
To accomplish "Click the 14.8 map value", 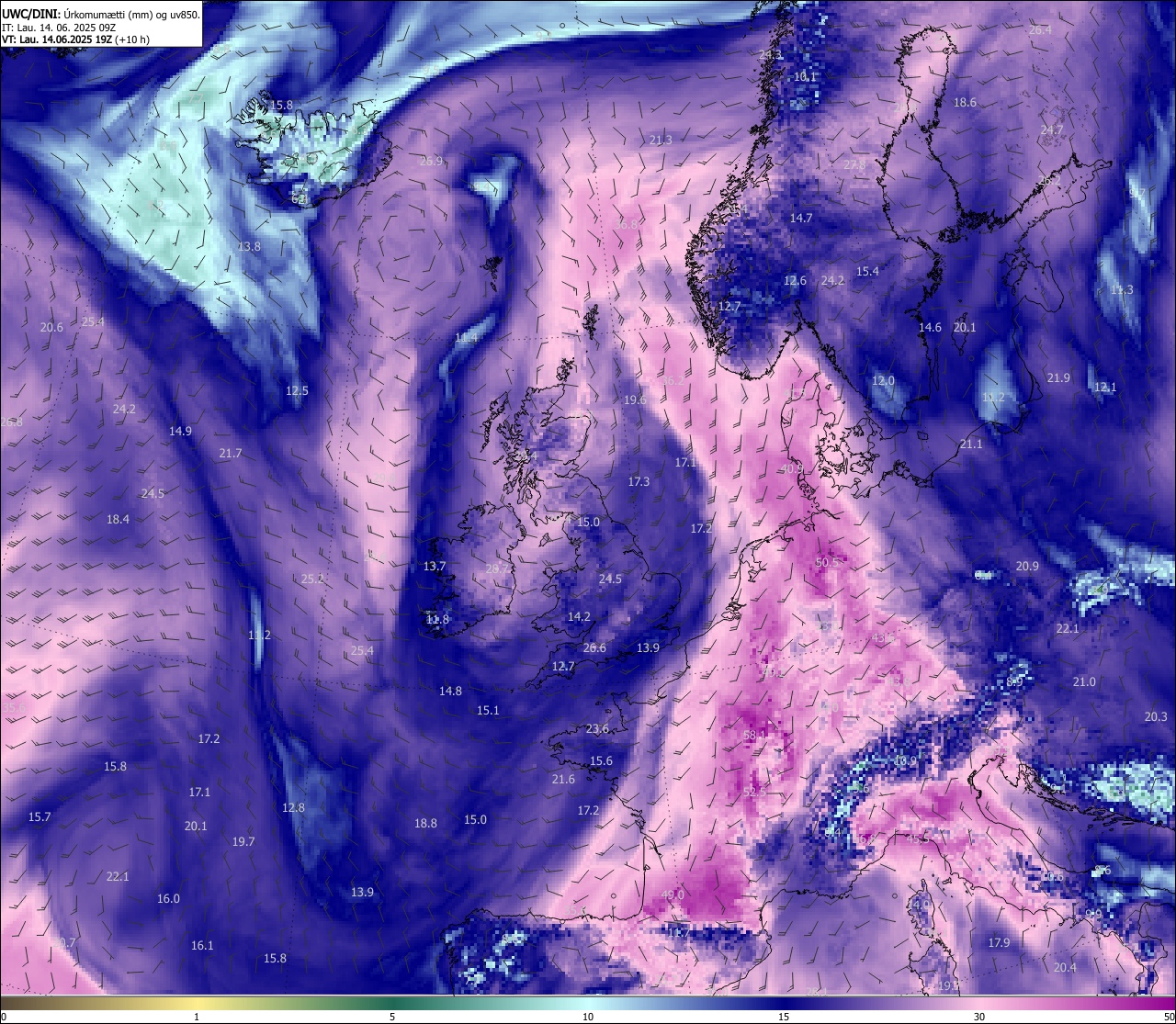I will (x=450, y=691).
